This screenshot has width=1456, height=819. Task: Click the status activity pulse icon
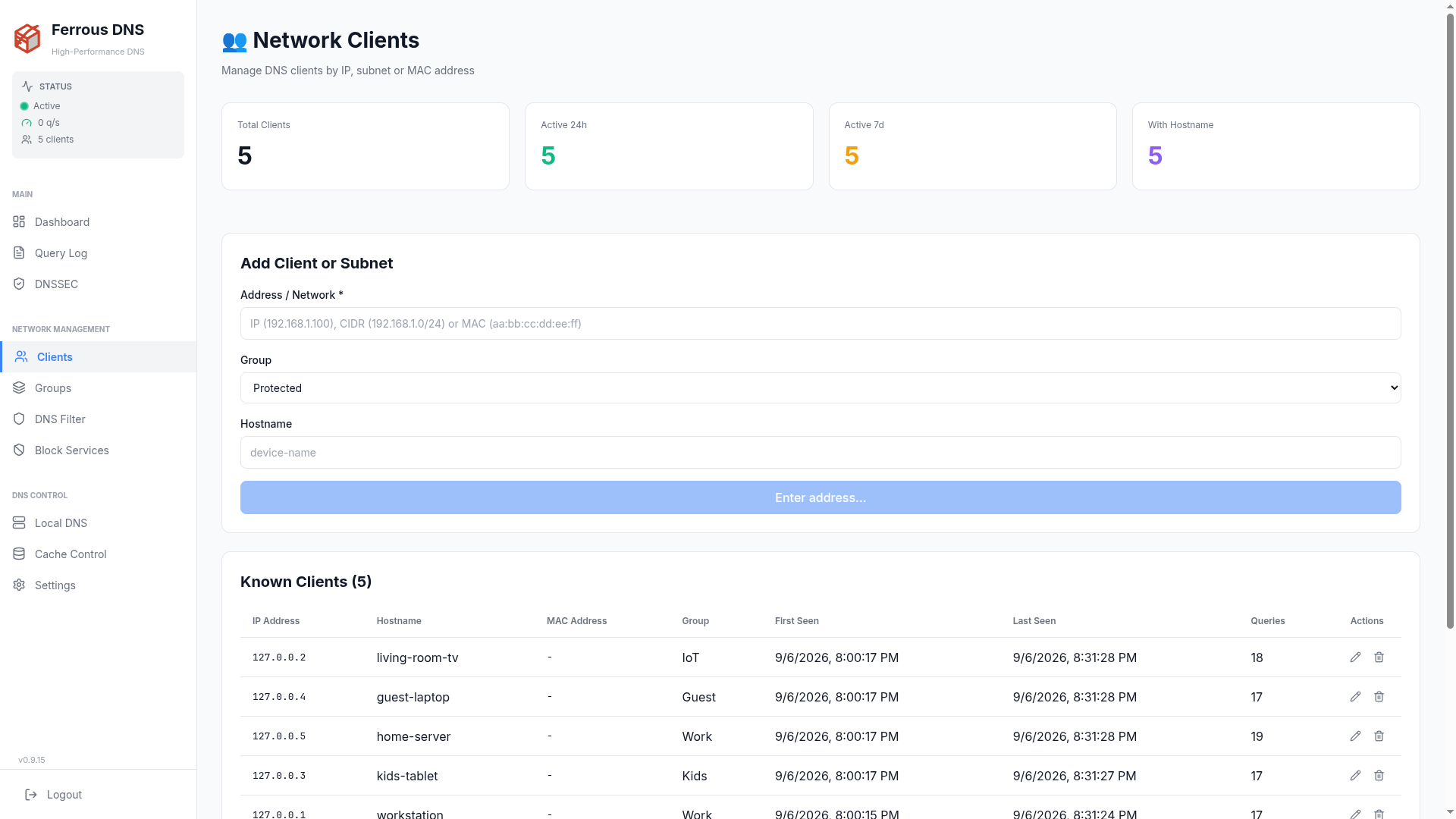pyautogui.click(x=27, y=86)
